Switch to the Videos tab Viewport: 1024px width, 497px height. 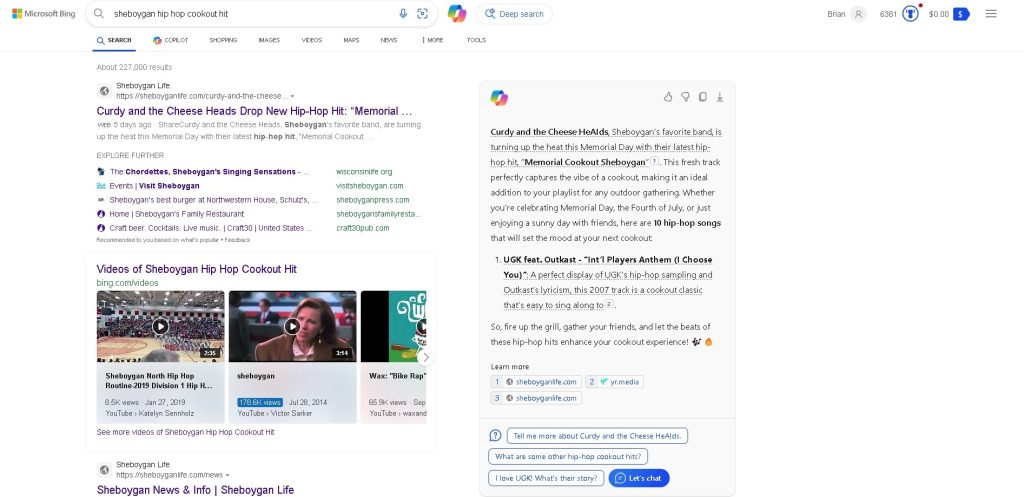pos(312,40)
